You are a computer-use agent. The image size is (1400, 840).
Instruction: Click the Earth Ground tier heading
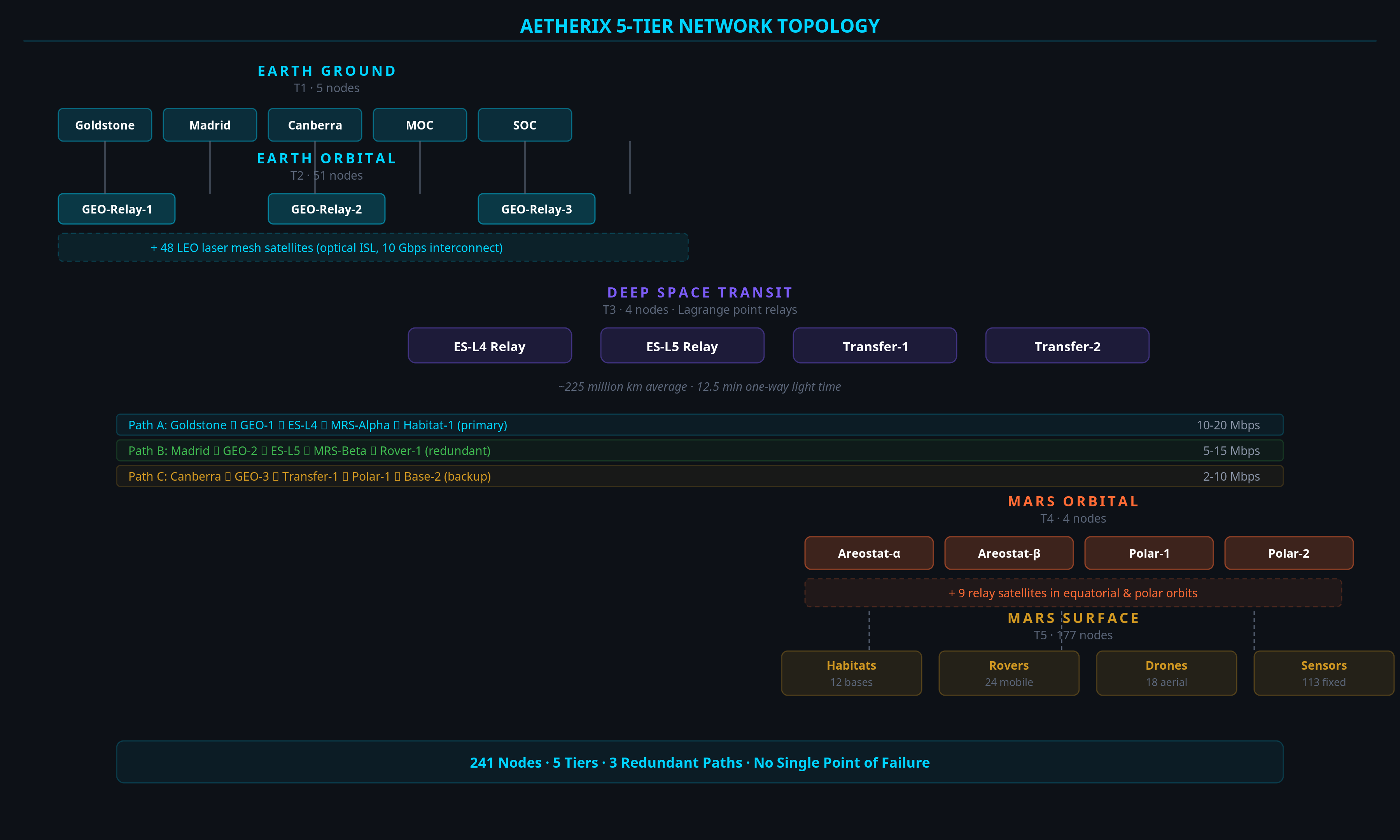pos(327,71)
